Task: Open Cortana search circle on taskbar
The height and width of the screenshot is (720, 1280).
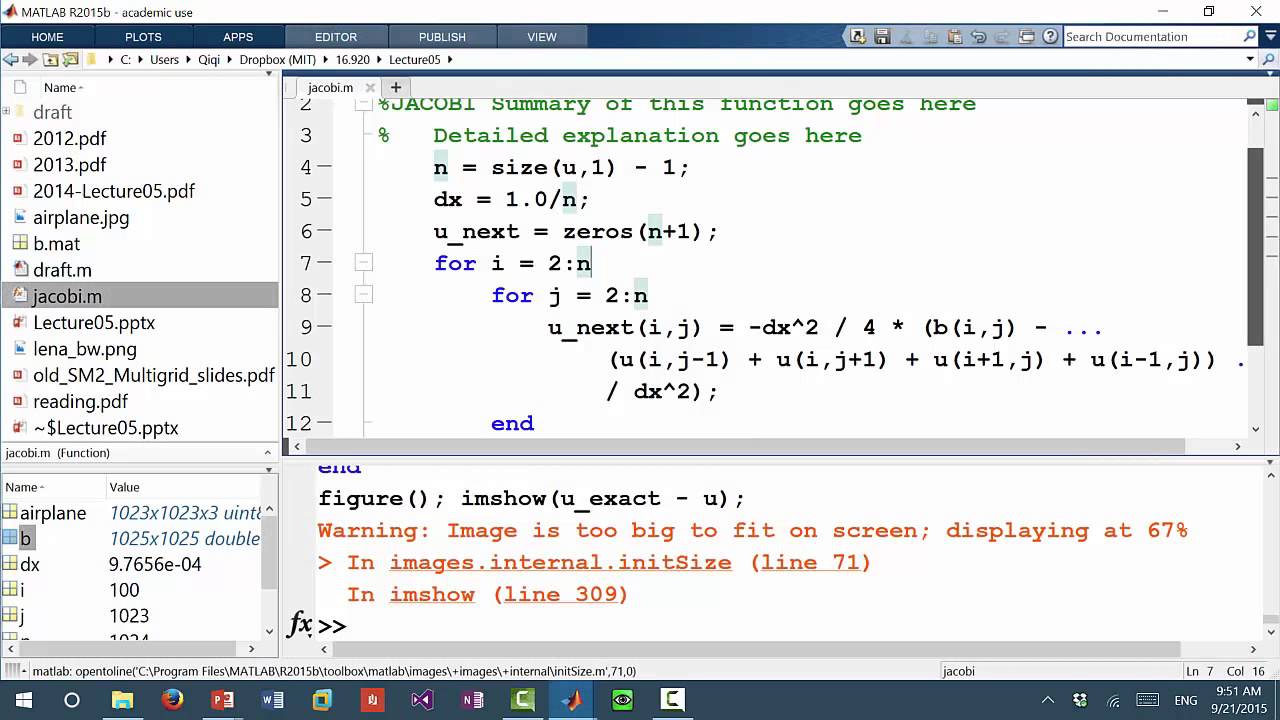Action: tap(72, 700)
